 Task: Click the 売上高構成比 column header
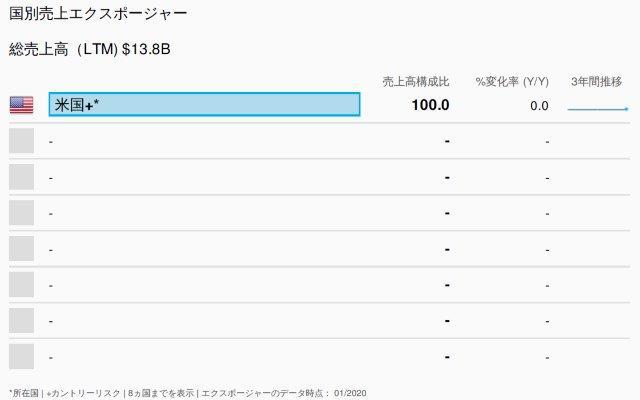pos(416,82)
